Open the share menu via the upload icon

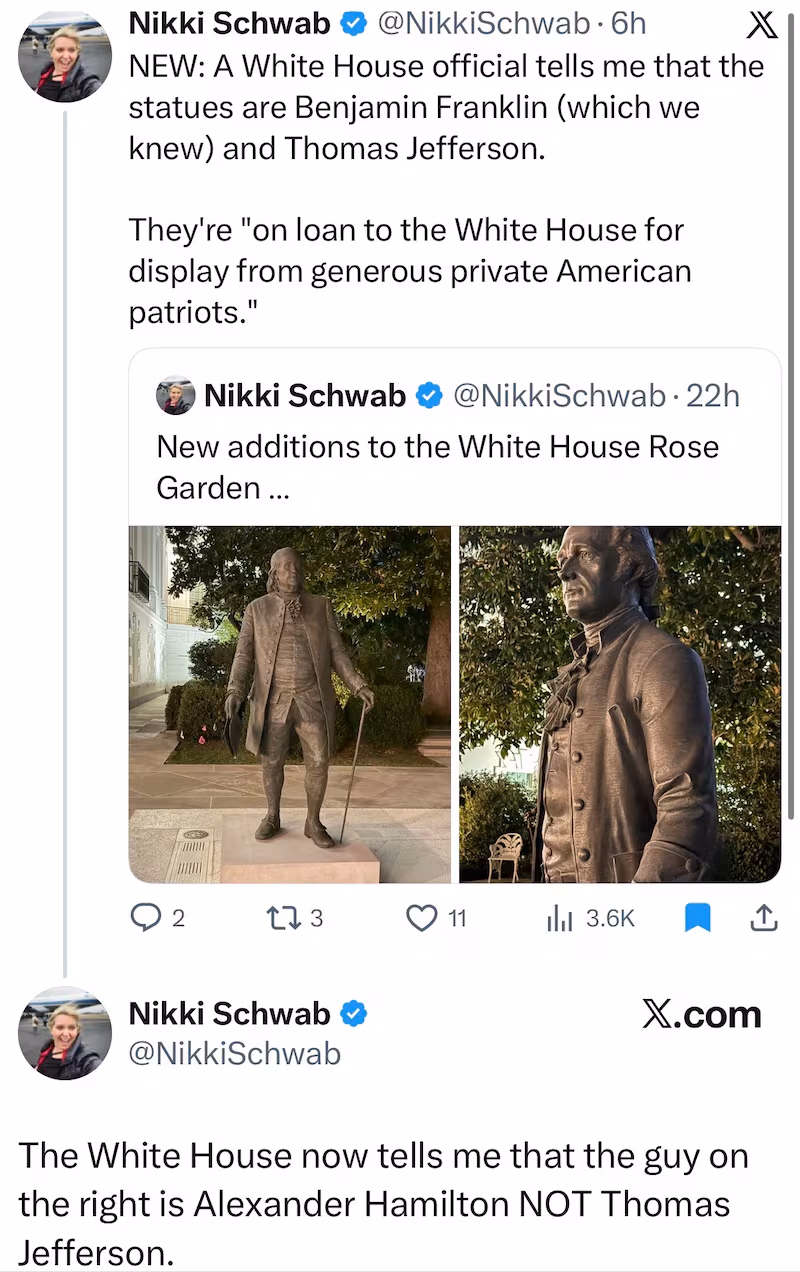(765, 917)
